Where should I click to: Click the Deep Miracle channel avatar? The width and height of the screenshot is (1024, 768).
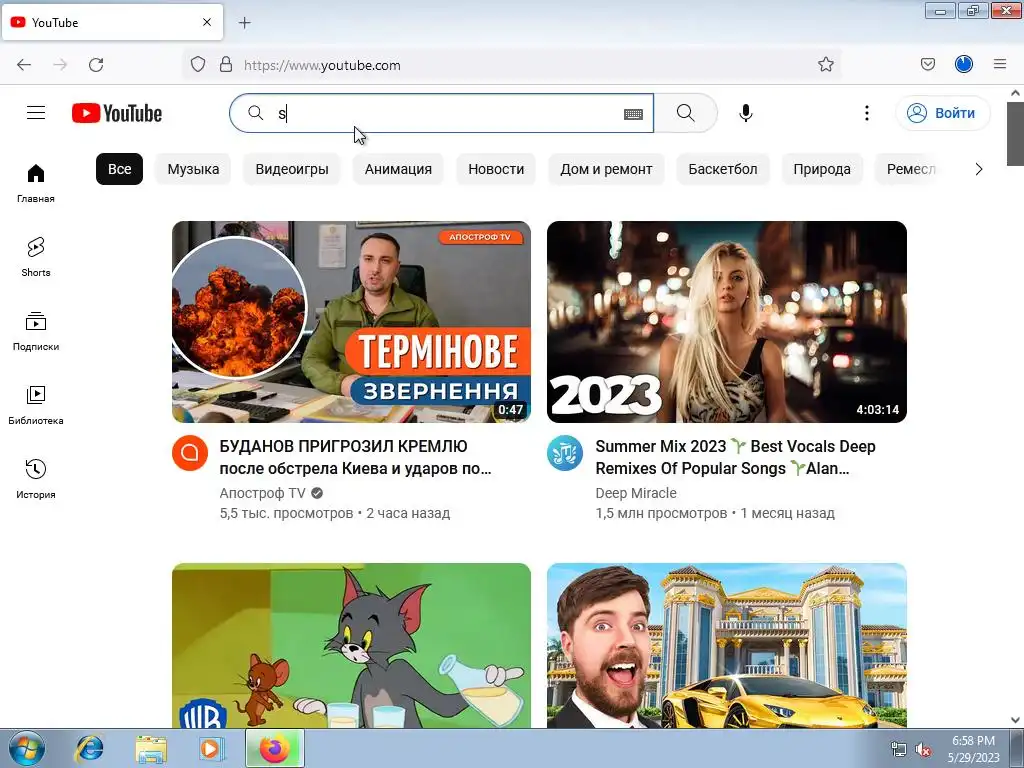click(x=565, y=453)
